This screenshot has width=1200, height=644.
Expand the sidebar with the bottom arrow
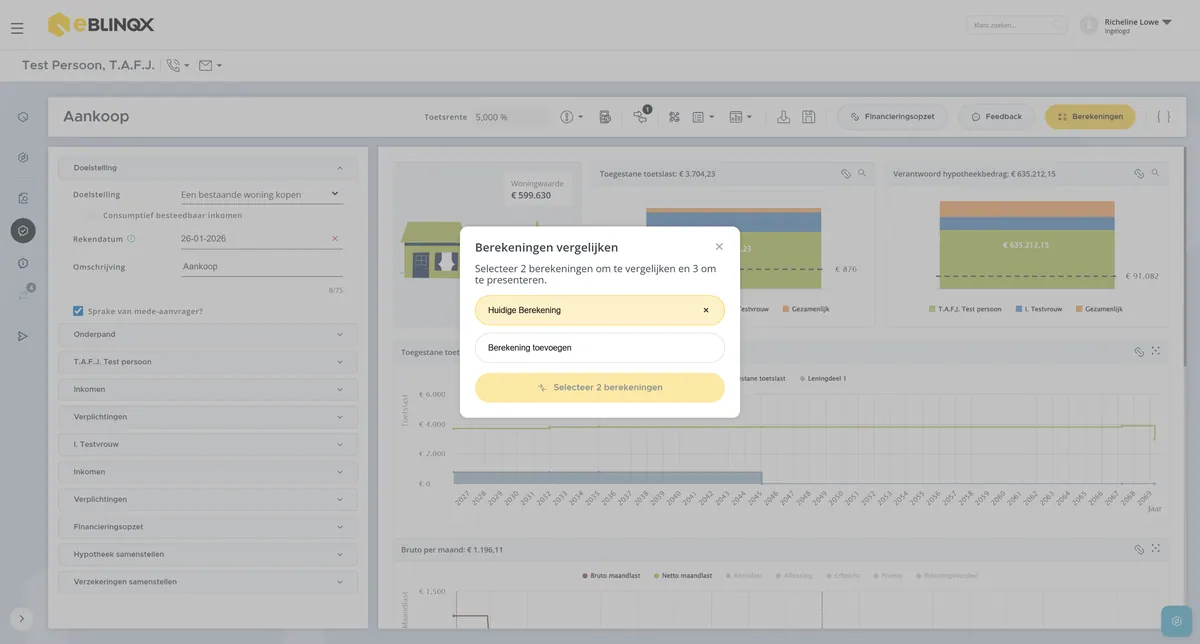(x=22, y=618)
